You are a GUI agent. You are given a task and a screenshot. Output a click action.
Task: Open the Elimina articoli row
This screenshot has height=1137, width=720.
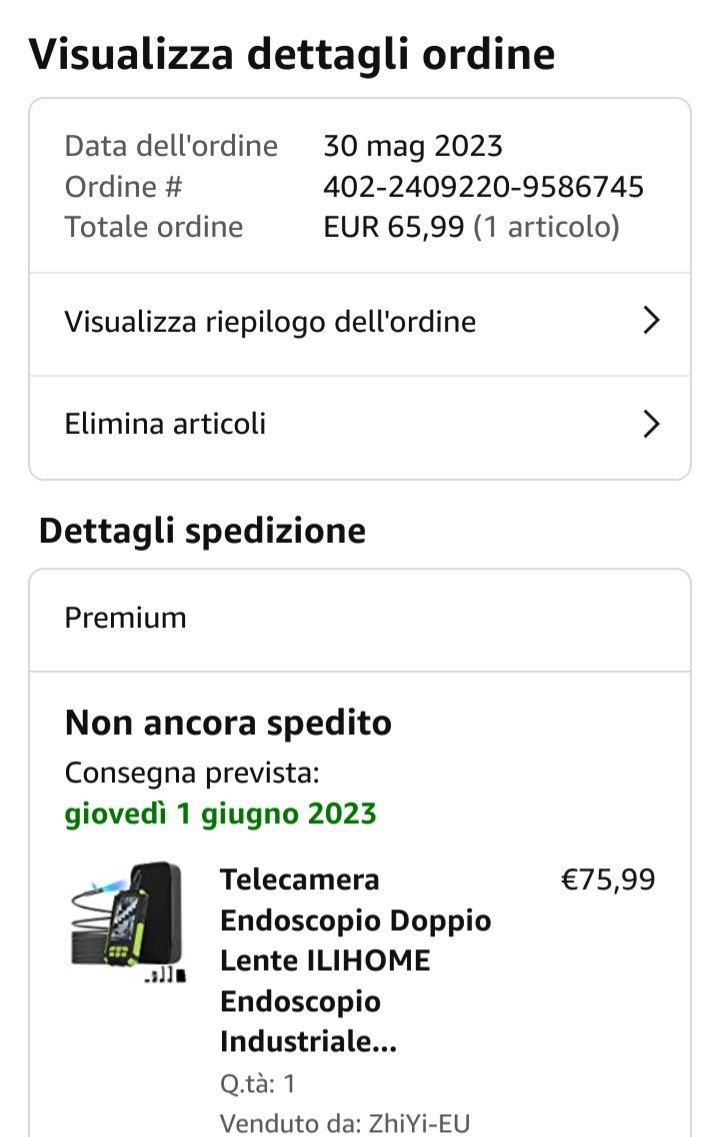tap(166, 424)
